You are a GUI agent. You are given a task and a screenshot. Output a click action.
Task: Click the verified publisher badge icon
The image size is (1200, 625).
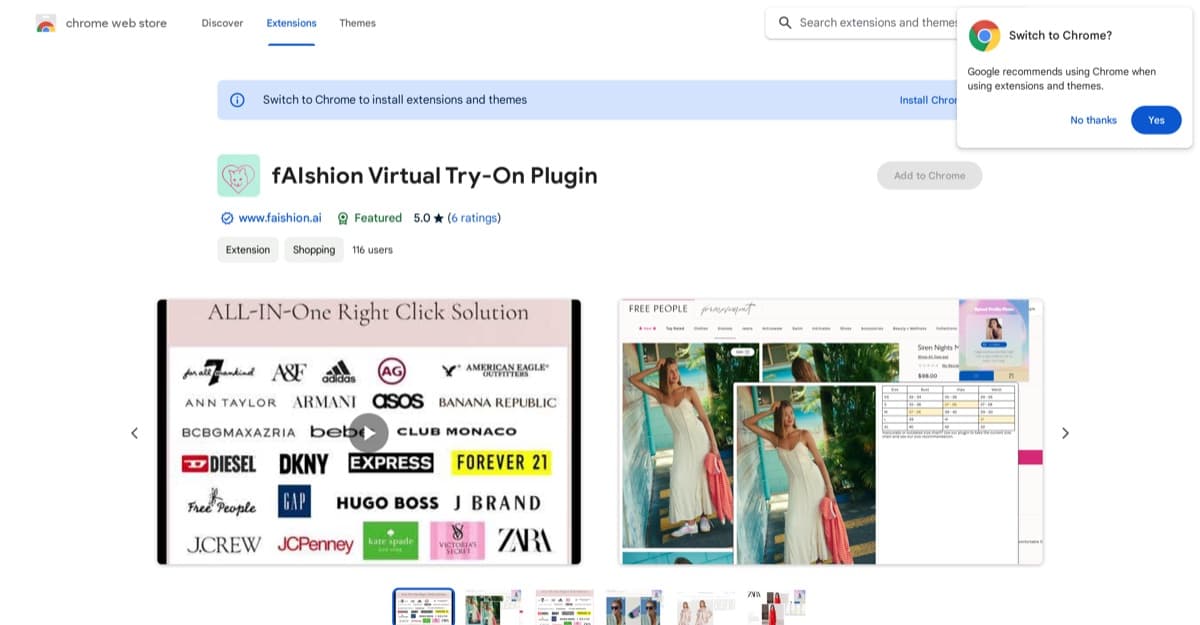(x=227, y=217)
